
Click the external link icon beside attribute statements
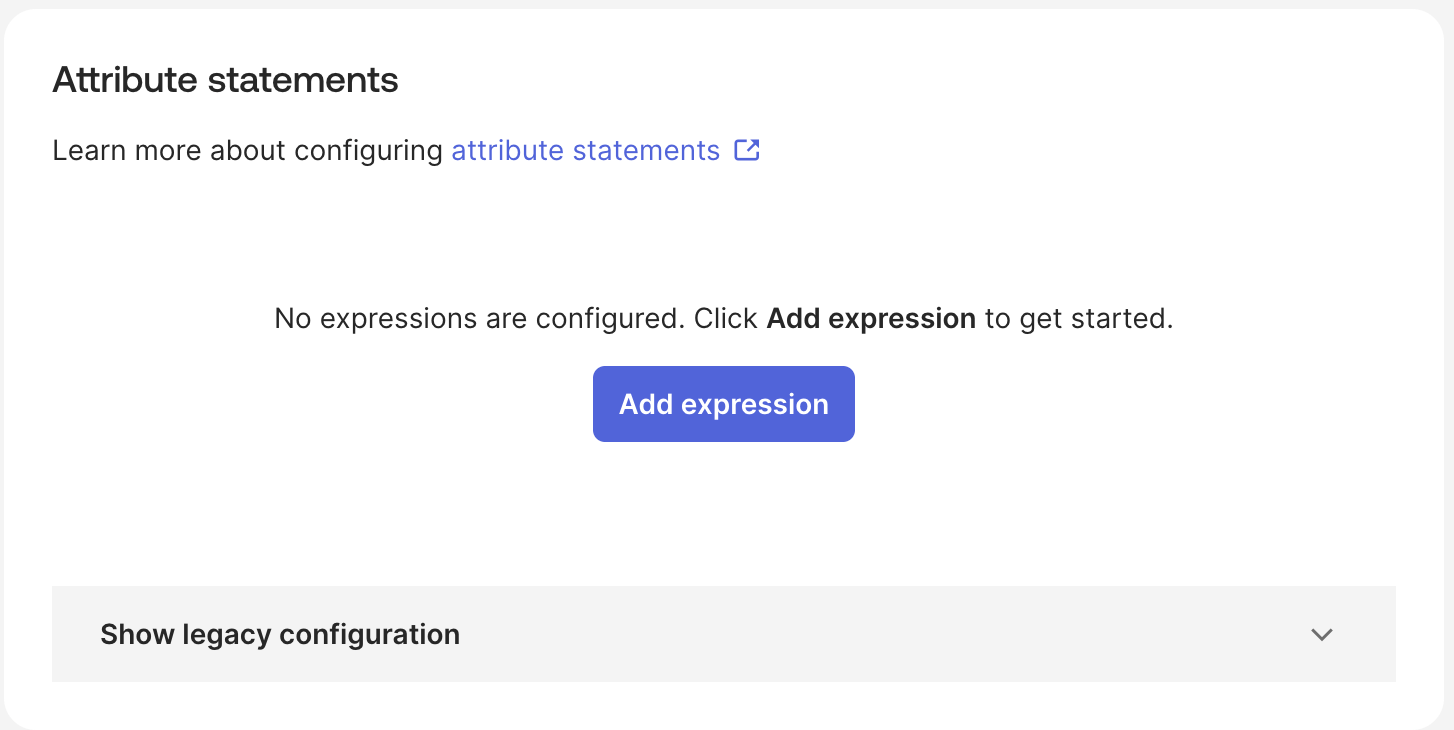pyautogui.click(x=747, y=150)
